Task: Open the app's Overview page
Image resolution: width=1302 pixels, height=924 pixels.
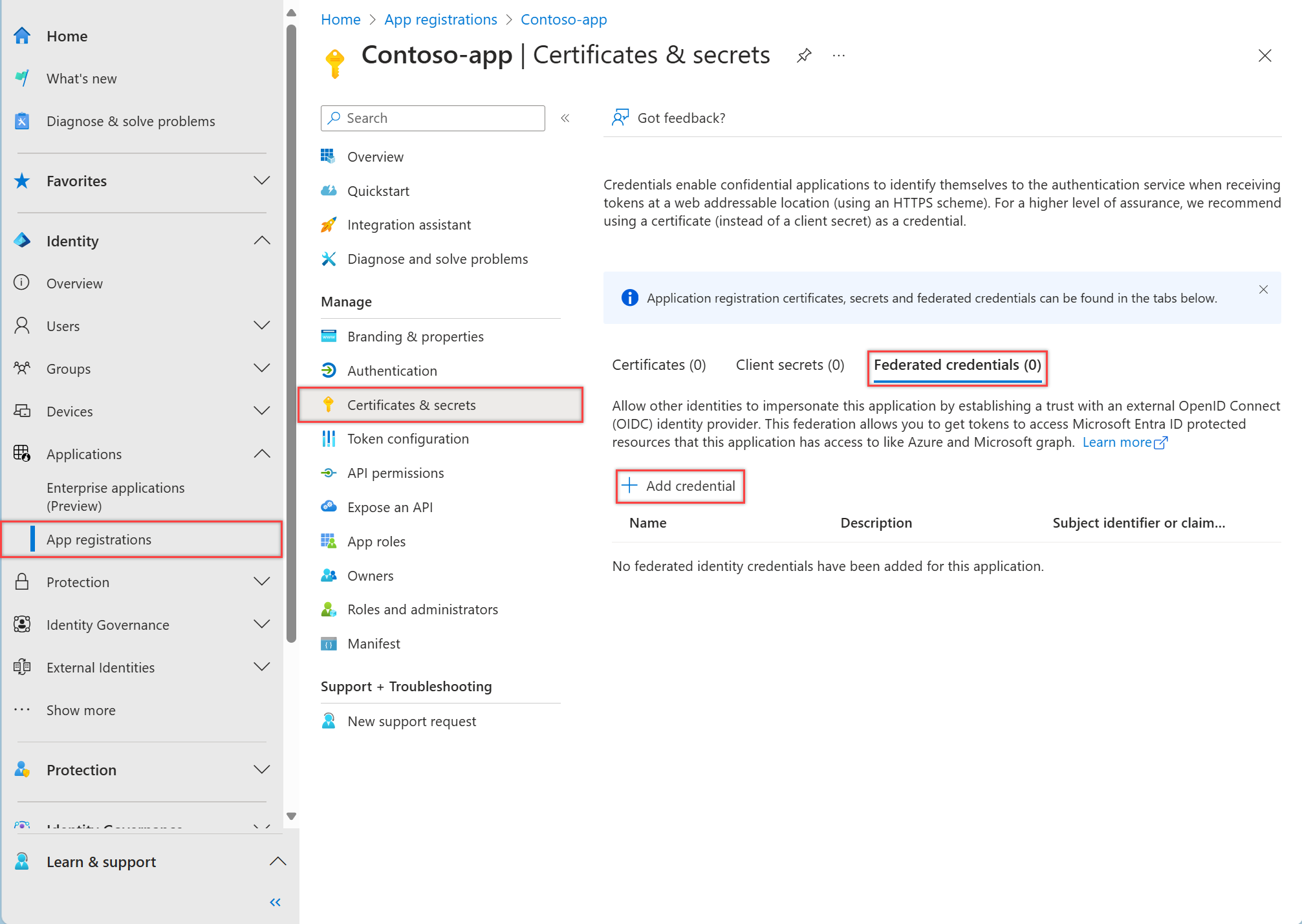Action: pyautogui.click(x=376, y=156)
